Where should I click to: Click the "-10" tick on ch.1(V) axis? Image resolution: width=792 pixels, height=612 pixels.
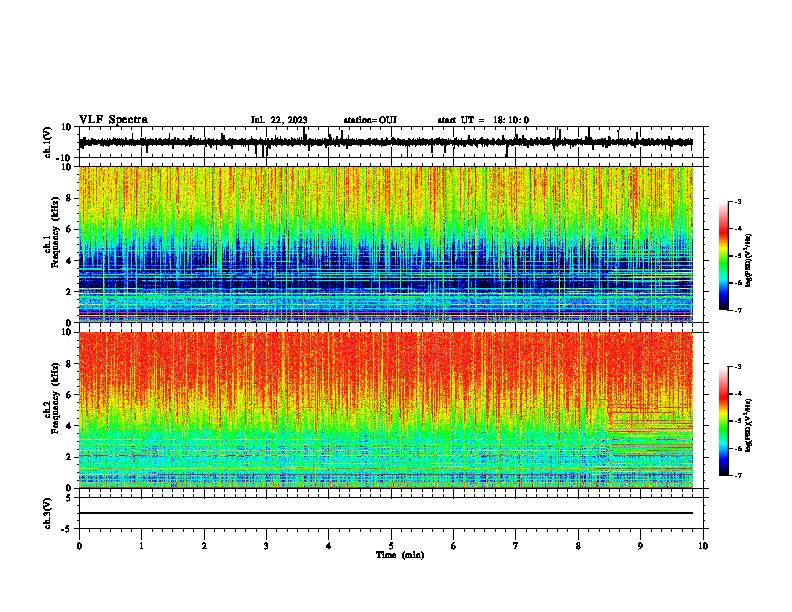coord(64,159)
